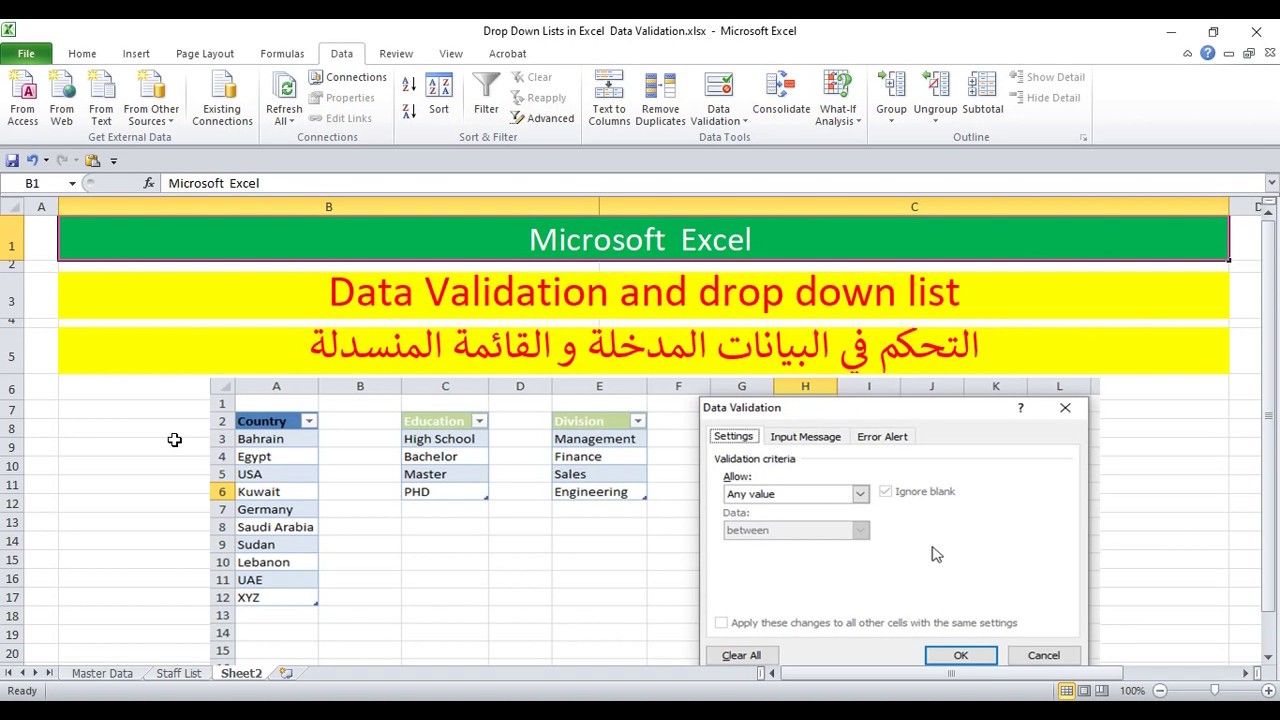Click the Excel Help question icon
The width and height of the screenshot is (1280, 720).
(1208, 54)
